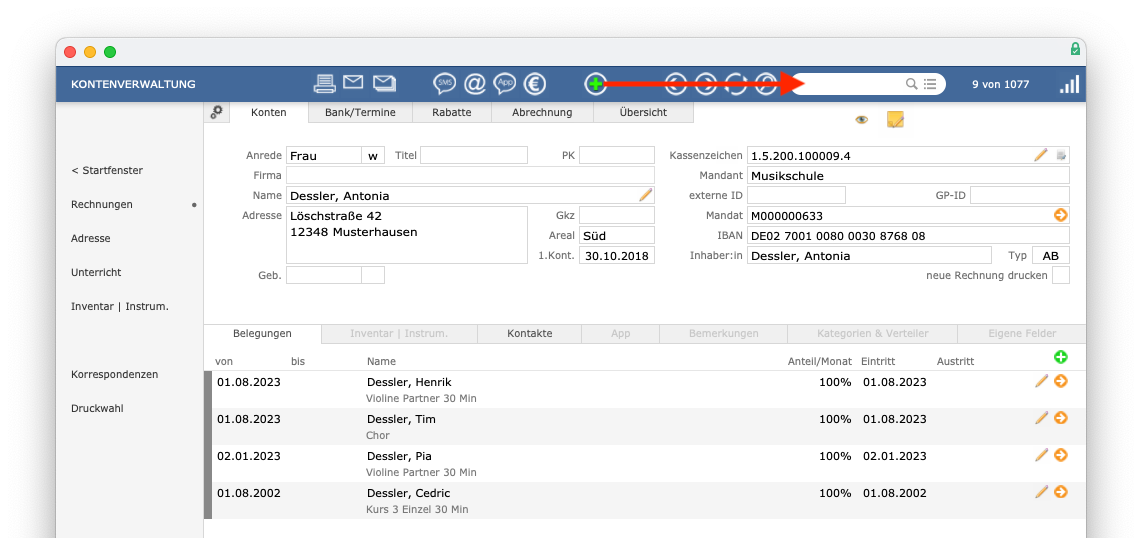
Task: Go to next record with the right arrow
Action: 706,84
